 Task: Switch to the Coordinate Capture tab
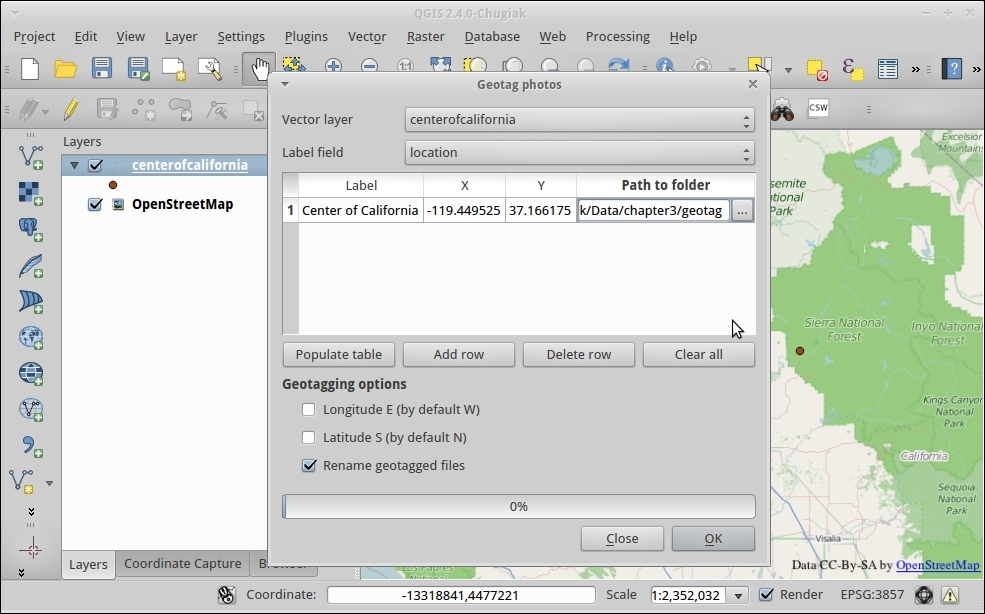coord(182,563)
